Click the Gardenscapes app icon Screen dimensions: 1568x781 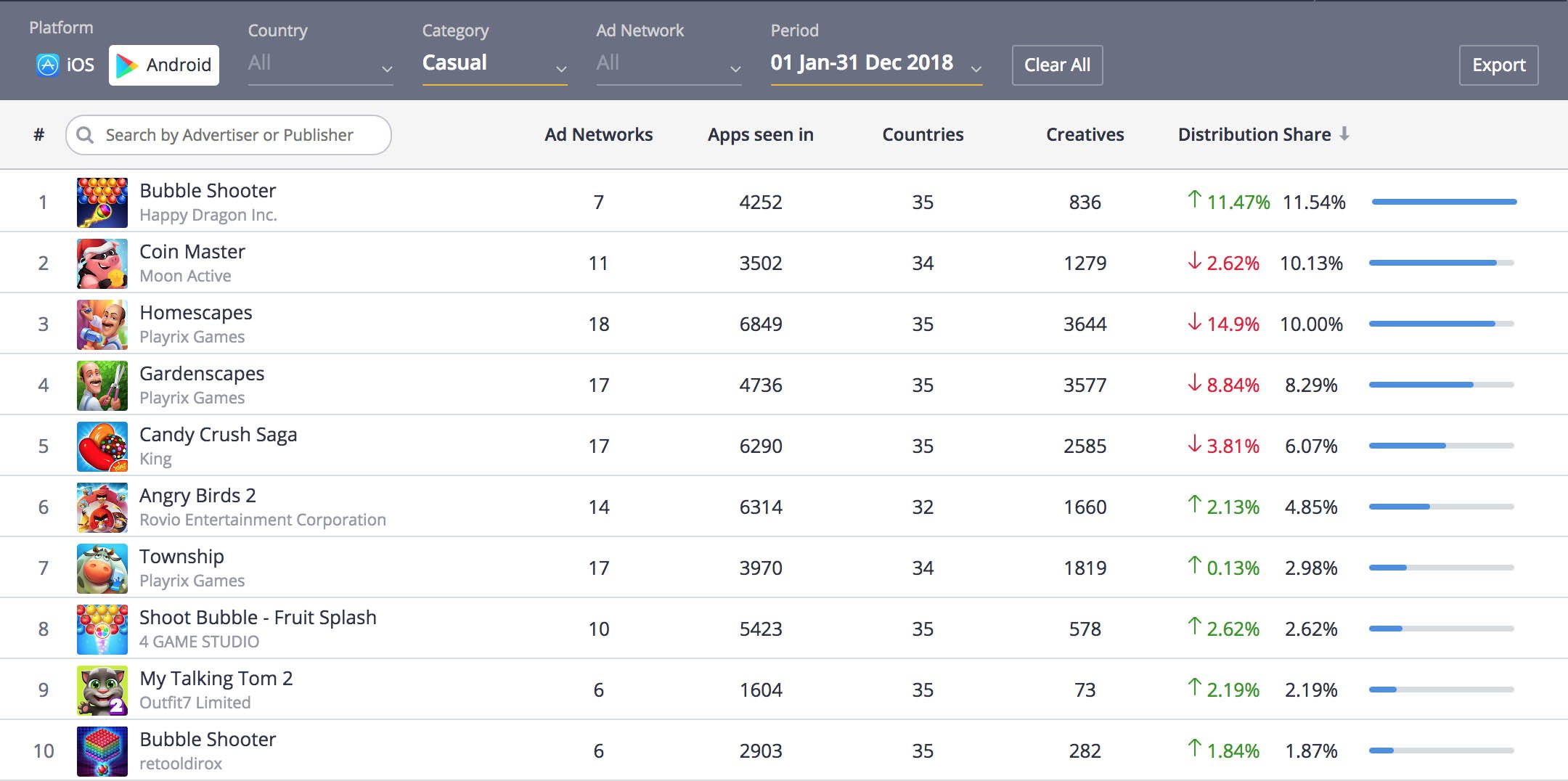click(102, 385)
